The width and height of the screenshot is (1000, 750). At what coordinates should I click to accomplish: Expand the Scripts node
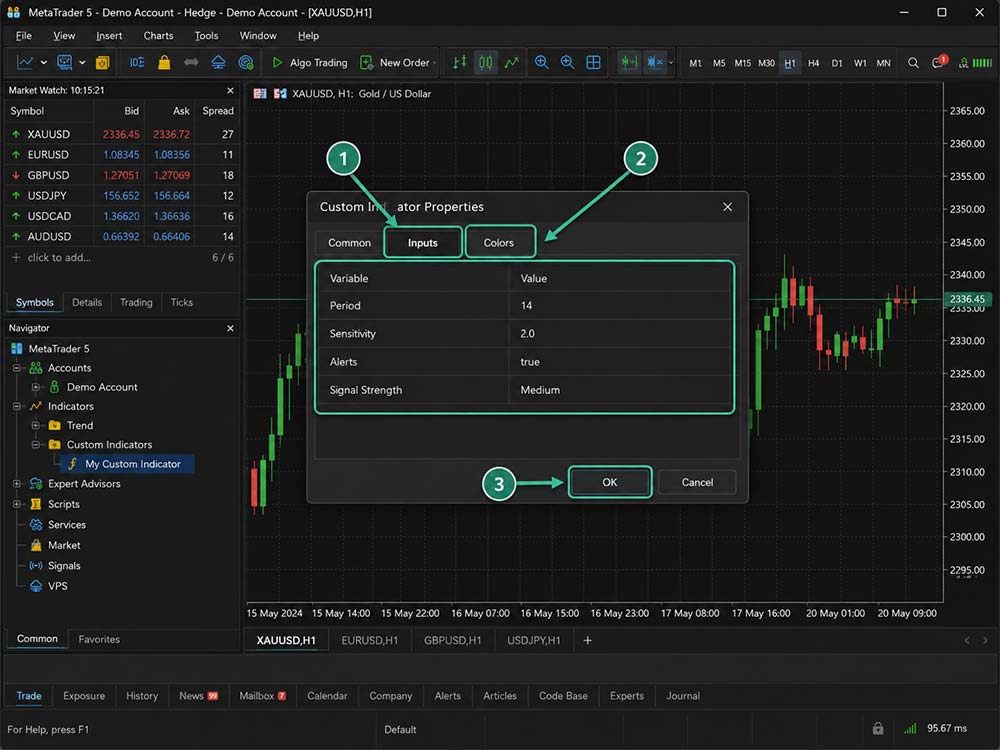tap(17, 504)
